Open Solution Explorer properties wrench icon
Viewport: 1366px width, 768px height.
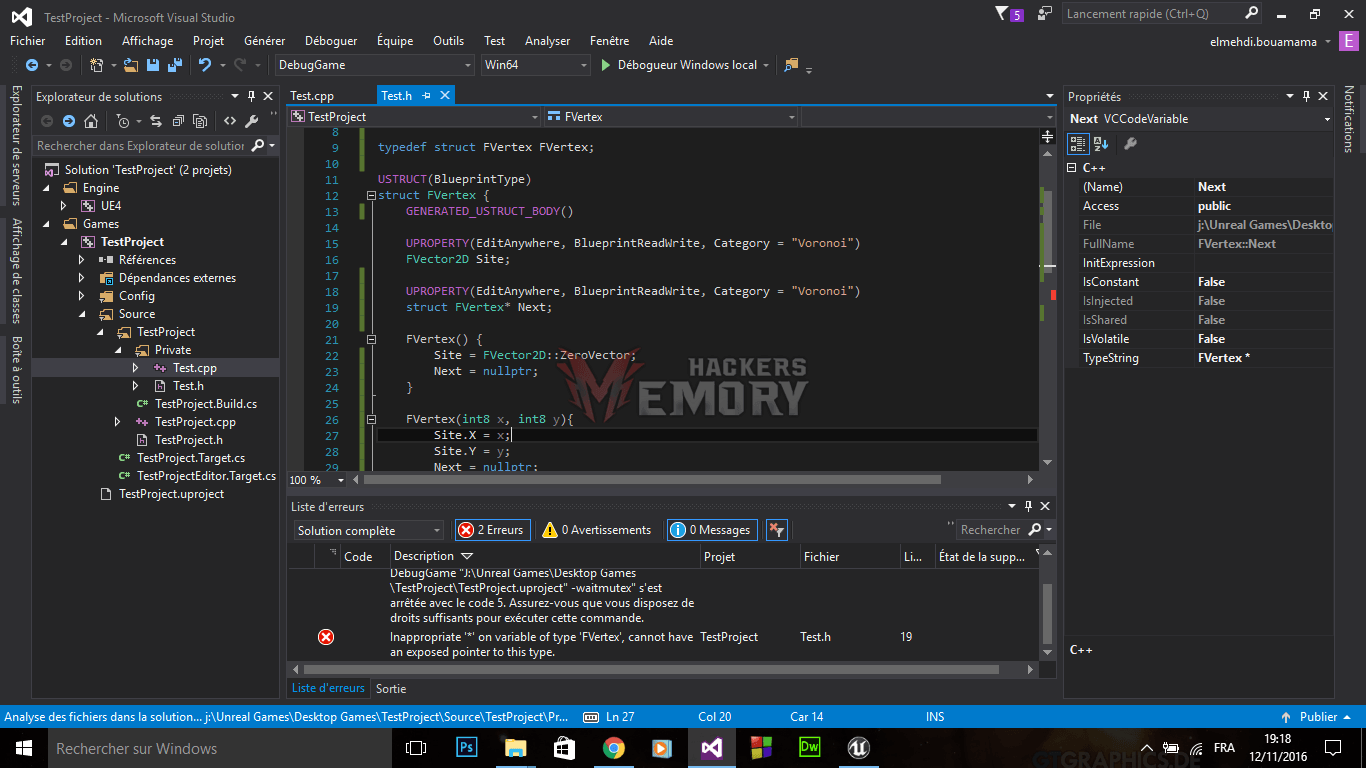[252, 121]
